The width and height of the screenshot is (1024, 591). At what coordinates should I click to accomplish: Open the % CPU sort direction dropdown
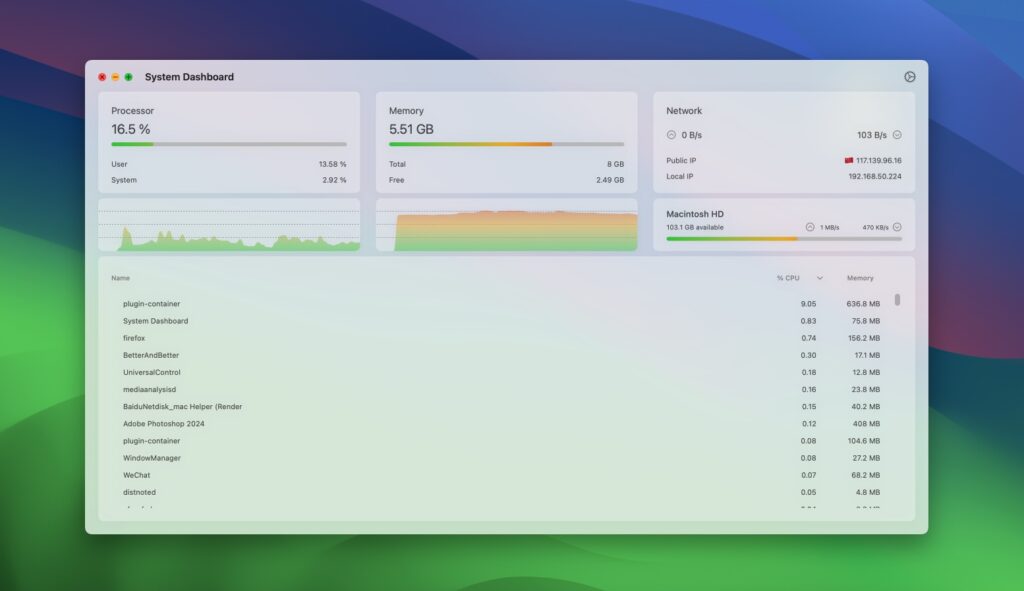coord(817,278)
